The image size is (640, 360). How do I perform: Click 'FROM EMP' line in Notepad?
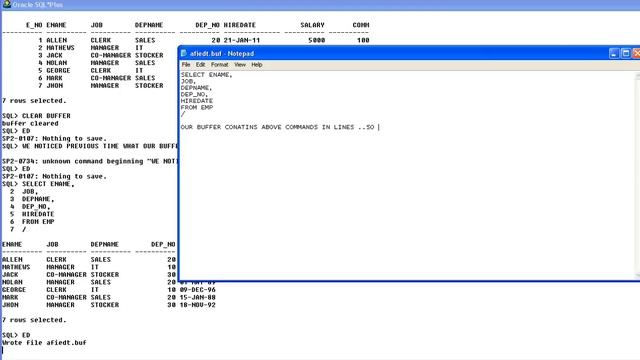click(197, 107)
